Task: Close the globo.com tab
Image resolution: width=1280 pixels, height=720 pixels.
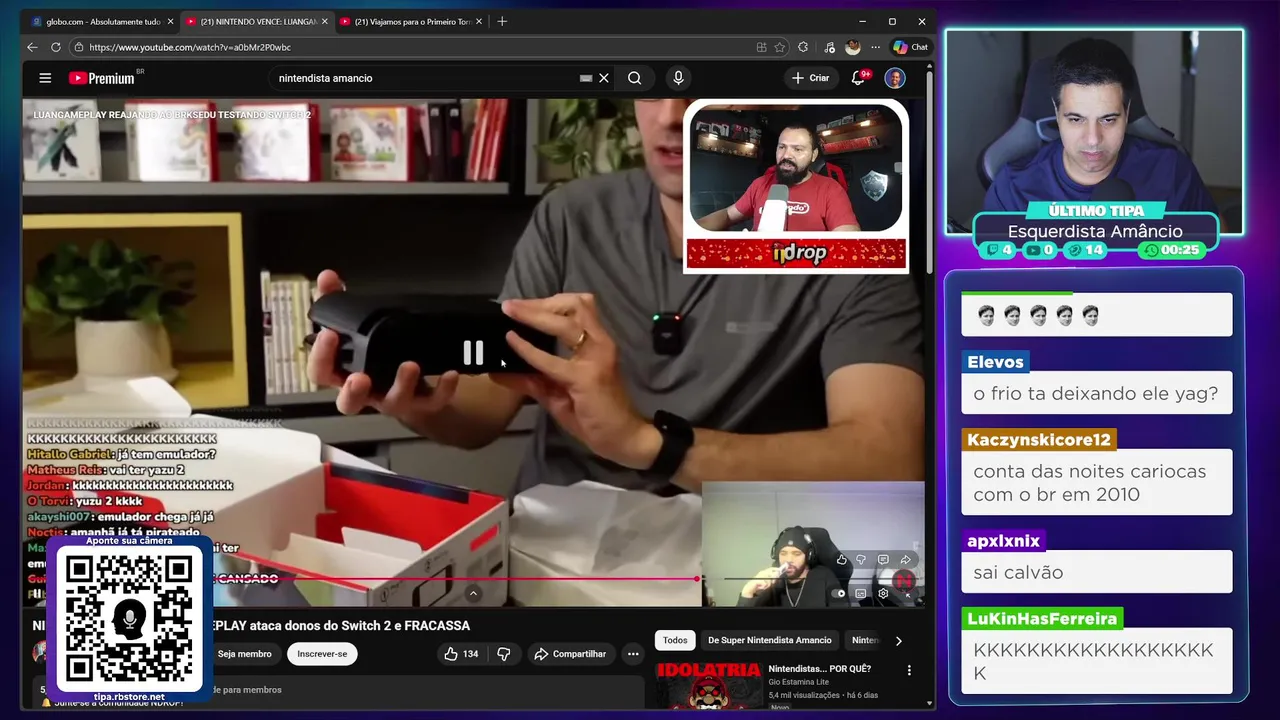Action: [x=170, y=21]
